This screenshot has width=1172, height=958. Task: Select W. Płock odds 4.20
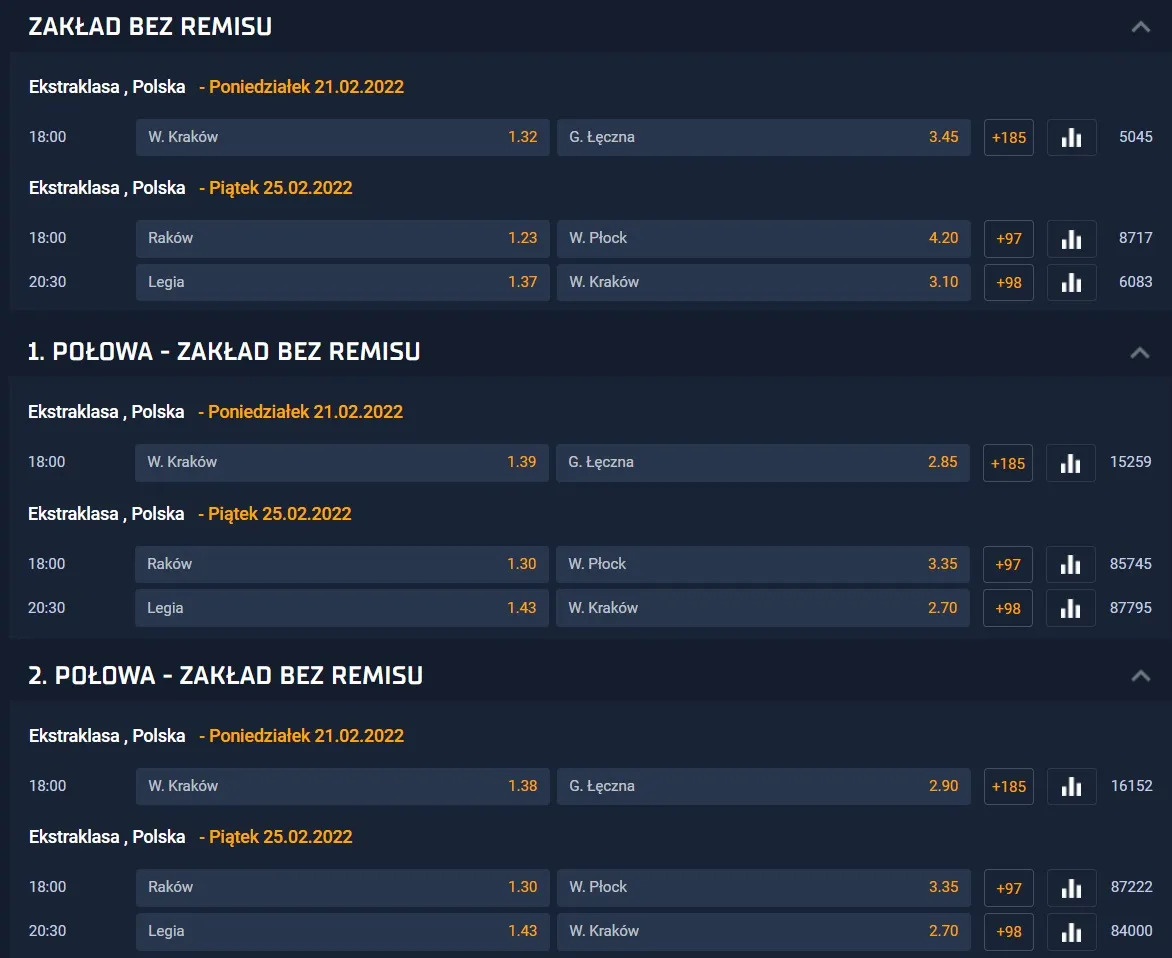[764, 238]
